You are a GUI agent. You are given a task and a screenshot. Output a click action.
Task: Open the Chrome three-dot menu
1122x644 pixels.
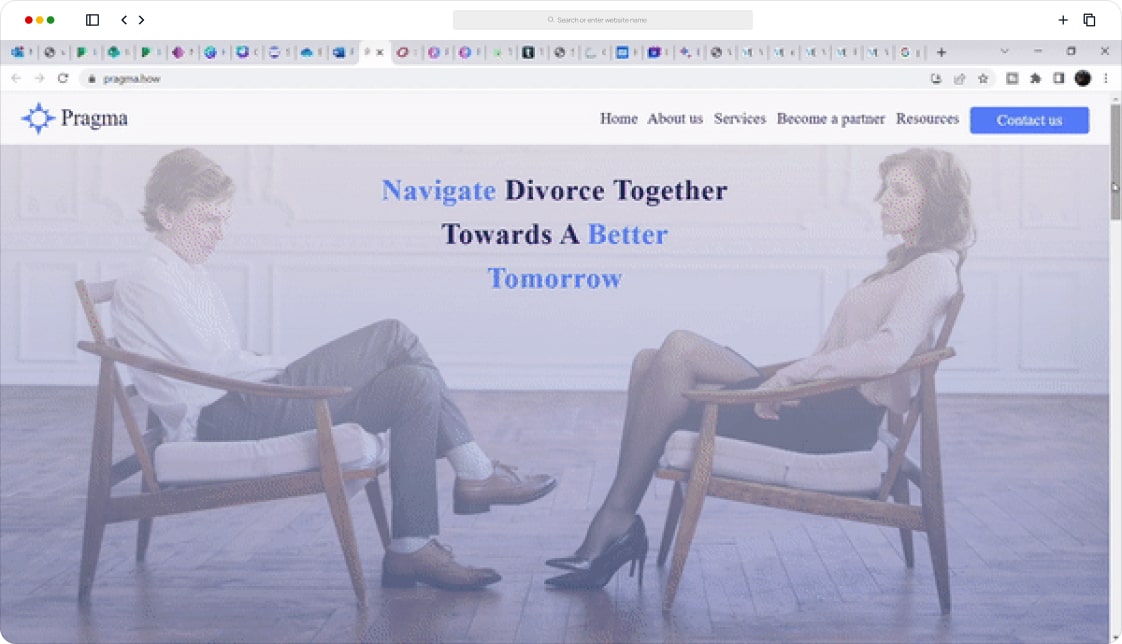click(1106, 78)
